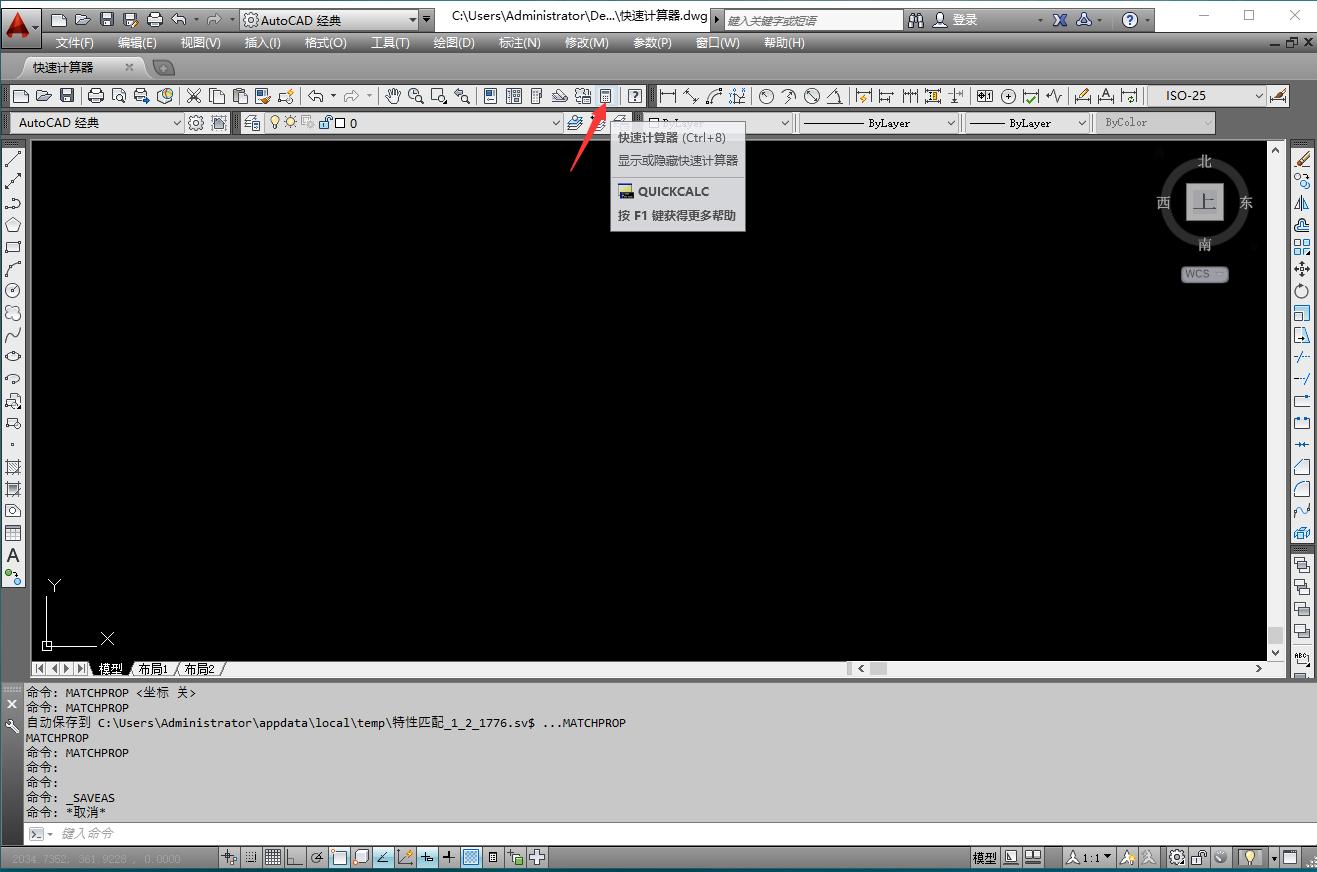1317x872 pixels.
Task: Toggle layer 0 lock padlock icon
Action: coord(326,123)
